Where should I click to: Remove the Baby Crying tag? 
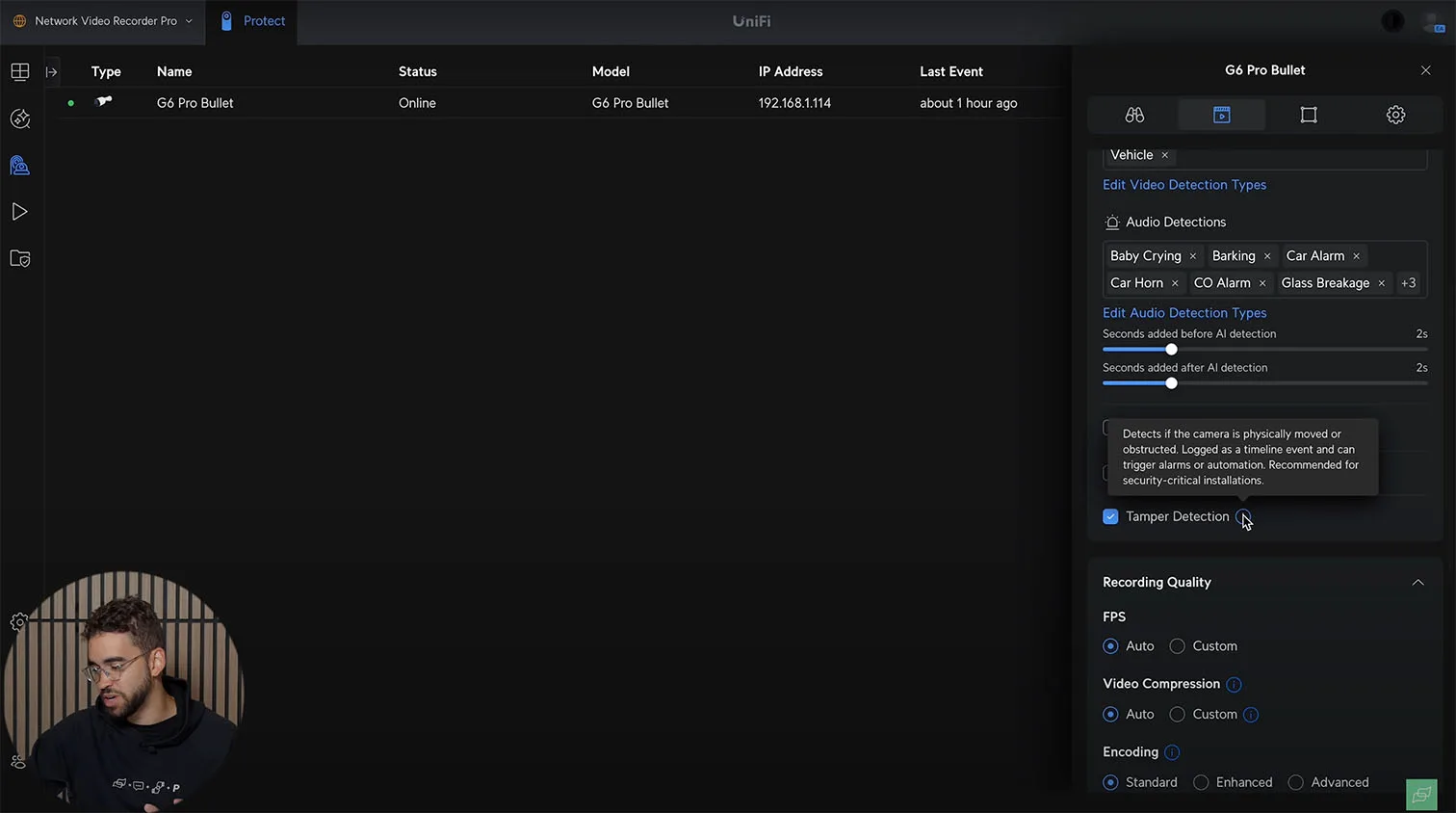1192,256
